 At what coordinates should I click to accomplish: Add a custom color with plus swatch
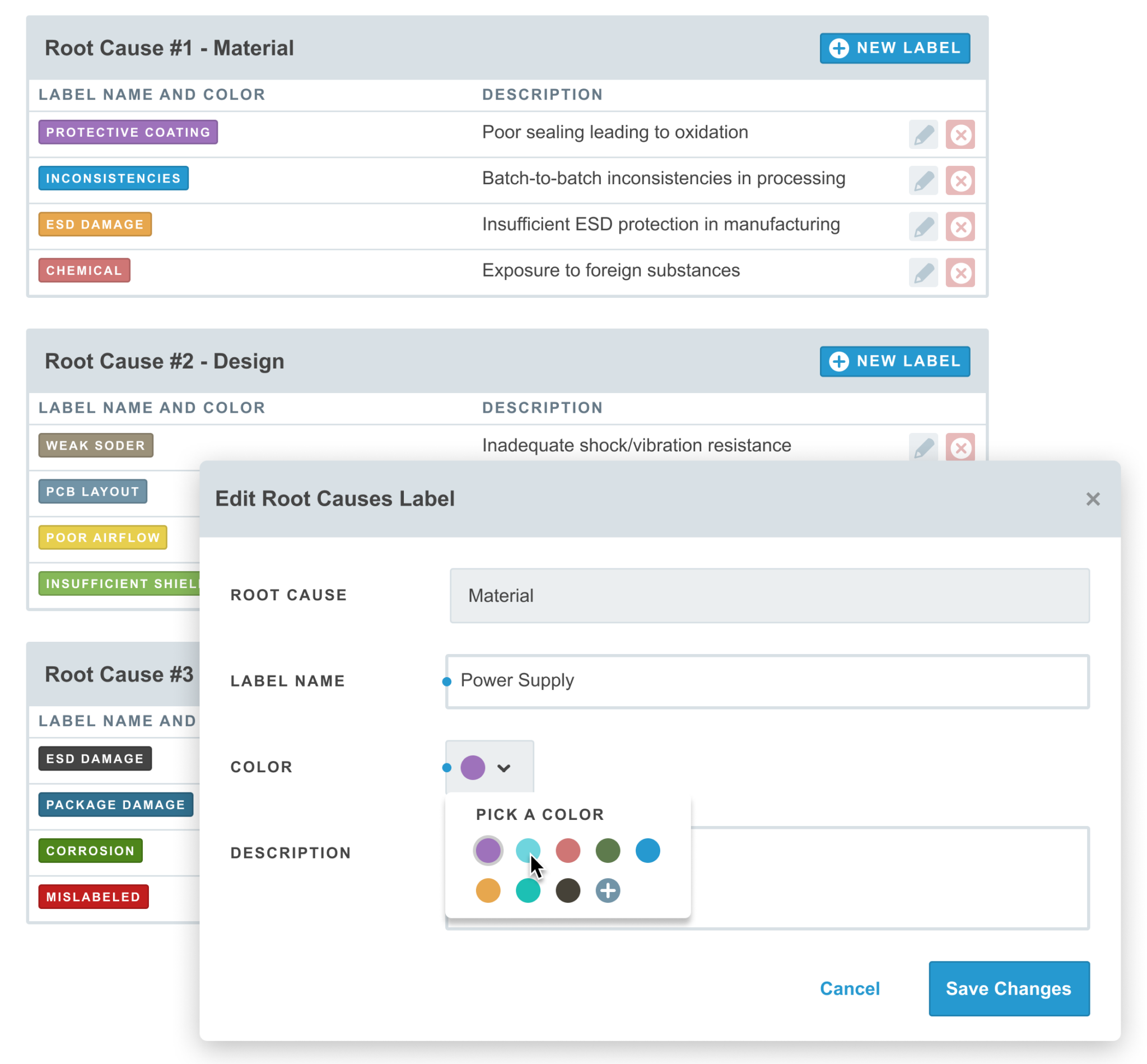click(608, 890)
